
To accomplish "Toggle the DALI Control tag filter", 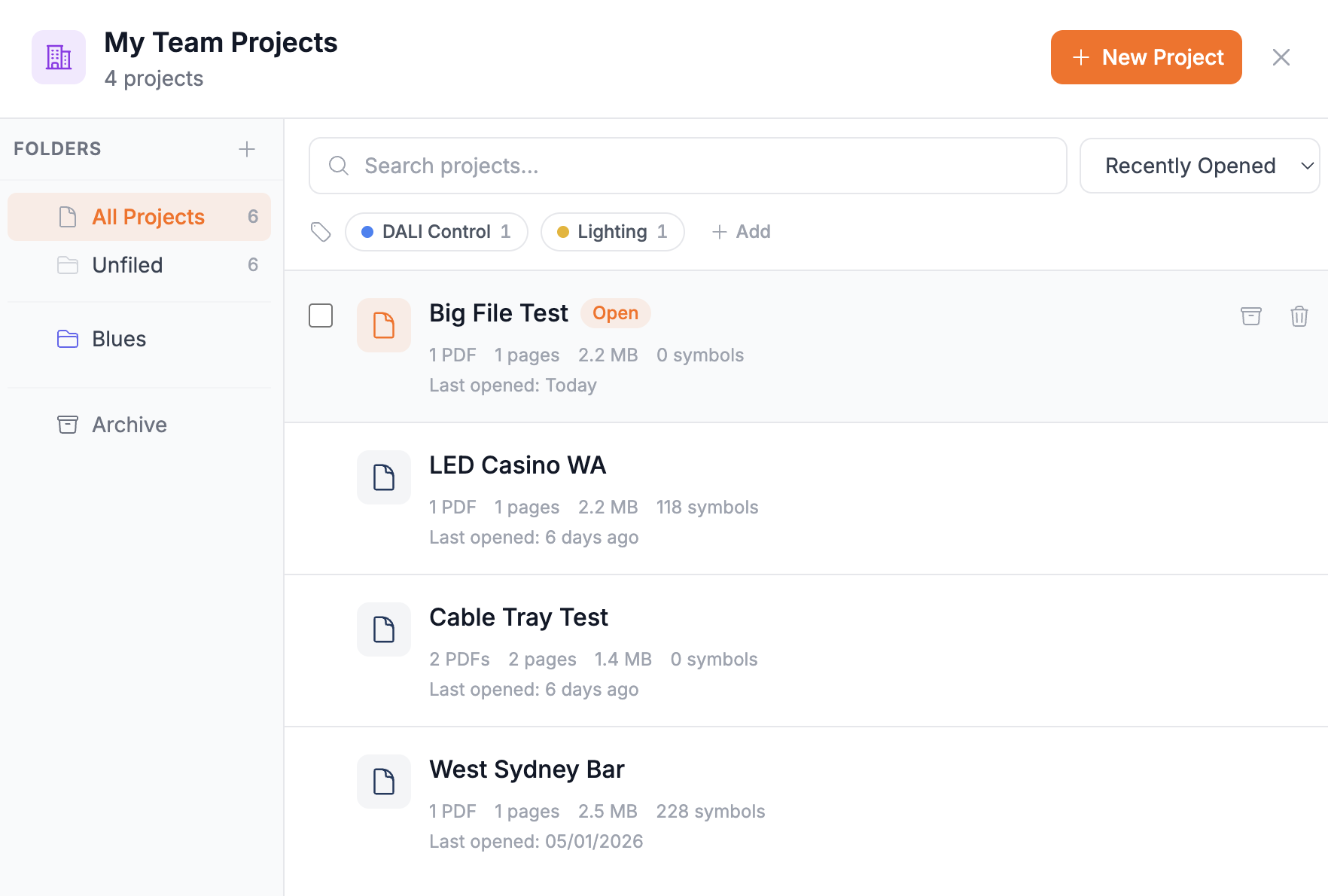I will [436, 232].
